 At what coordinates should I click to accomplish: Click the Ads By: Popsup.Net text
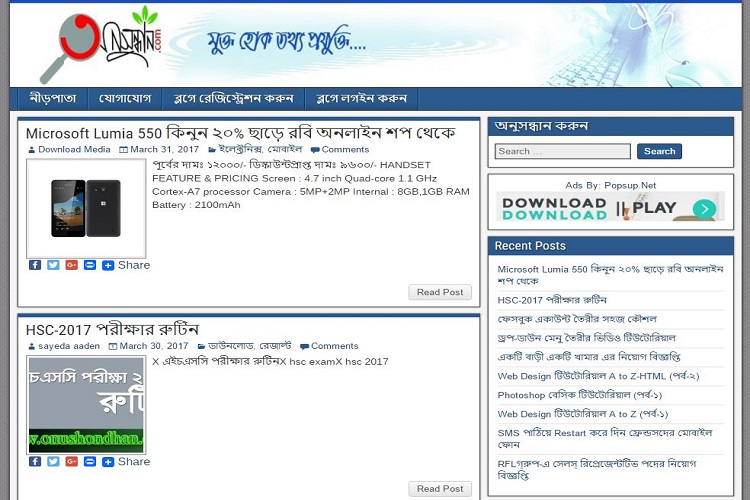[610, 185]
